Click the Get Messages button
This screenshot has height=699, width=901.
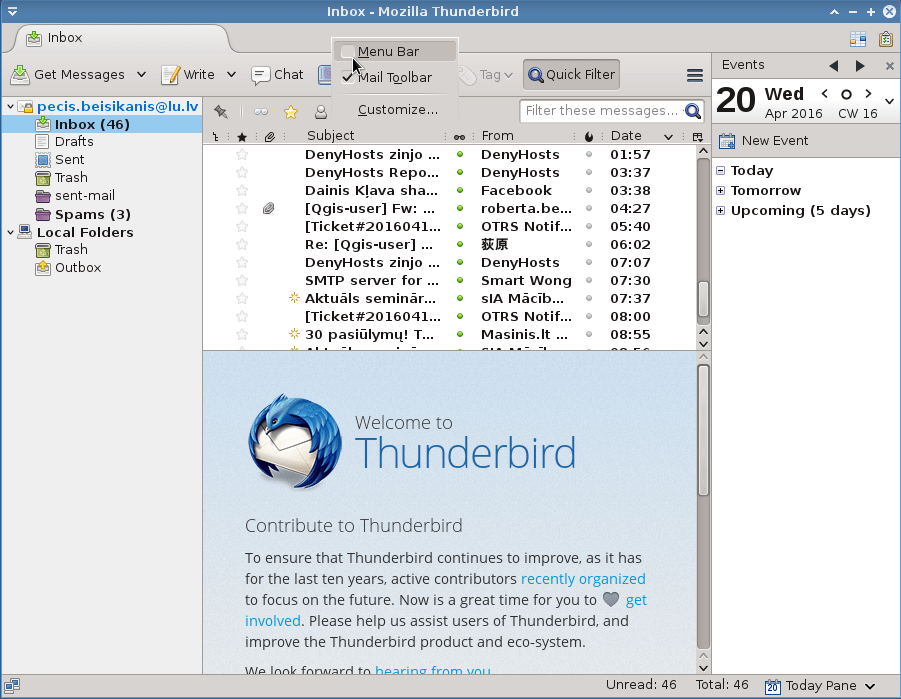[x=68, y=75]
